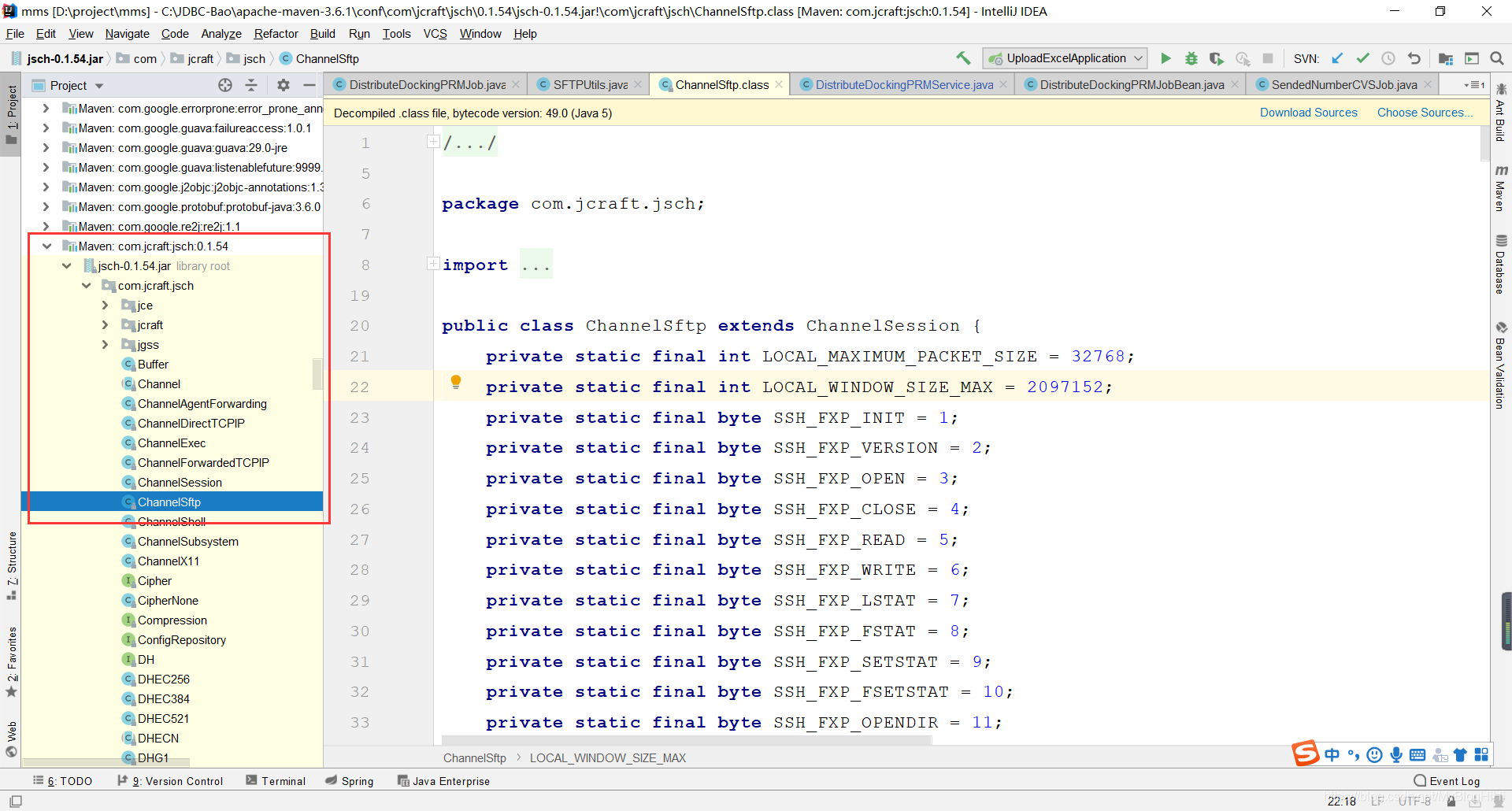The height and width of the screenshot is (811, 1512).
Task: Switch to the SFTPUtils.java tab
Action: click(590, 85)
